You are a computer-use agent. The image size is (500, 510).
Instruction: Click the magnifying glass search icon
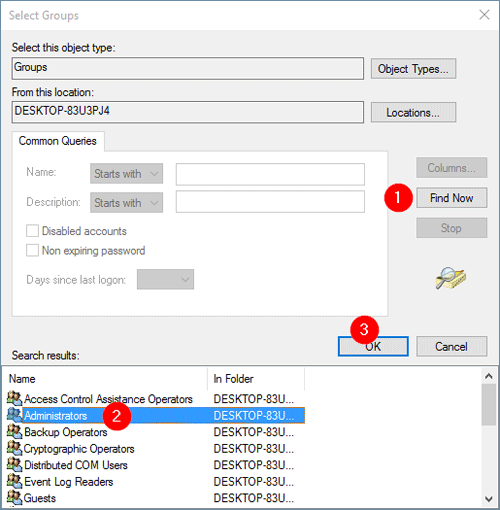(x=451, y=278)
